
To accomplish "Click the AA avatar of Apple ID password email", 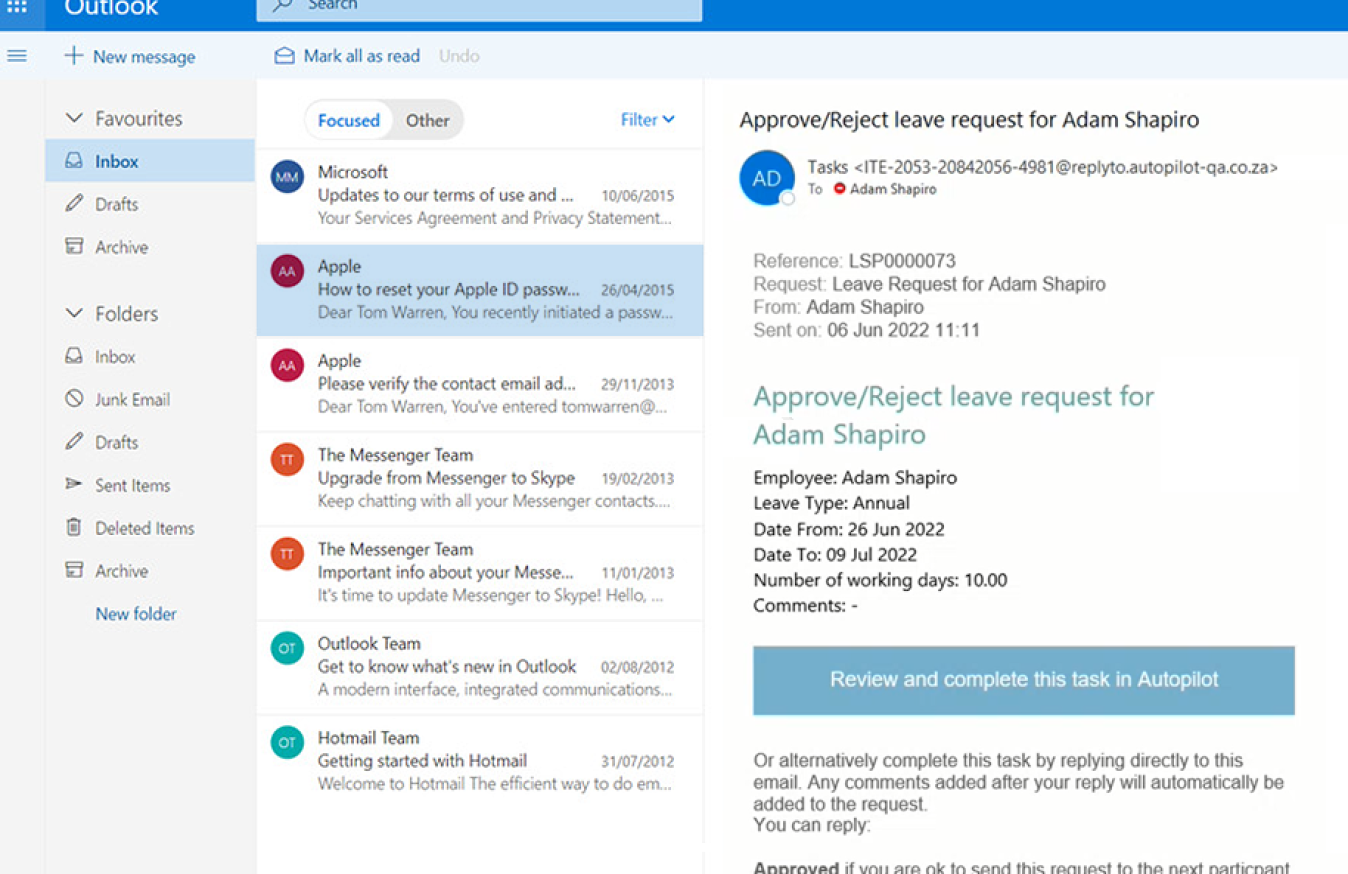I will click(x=287, y=271).
